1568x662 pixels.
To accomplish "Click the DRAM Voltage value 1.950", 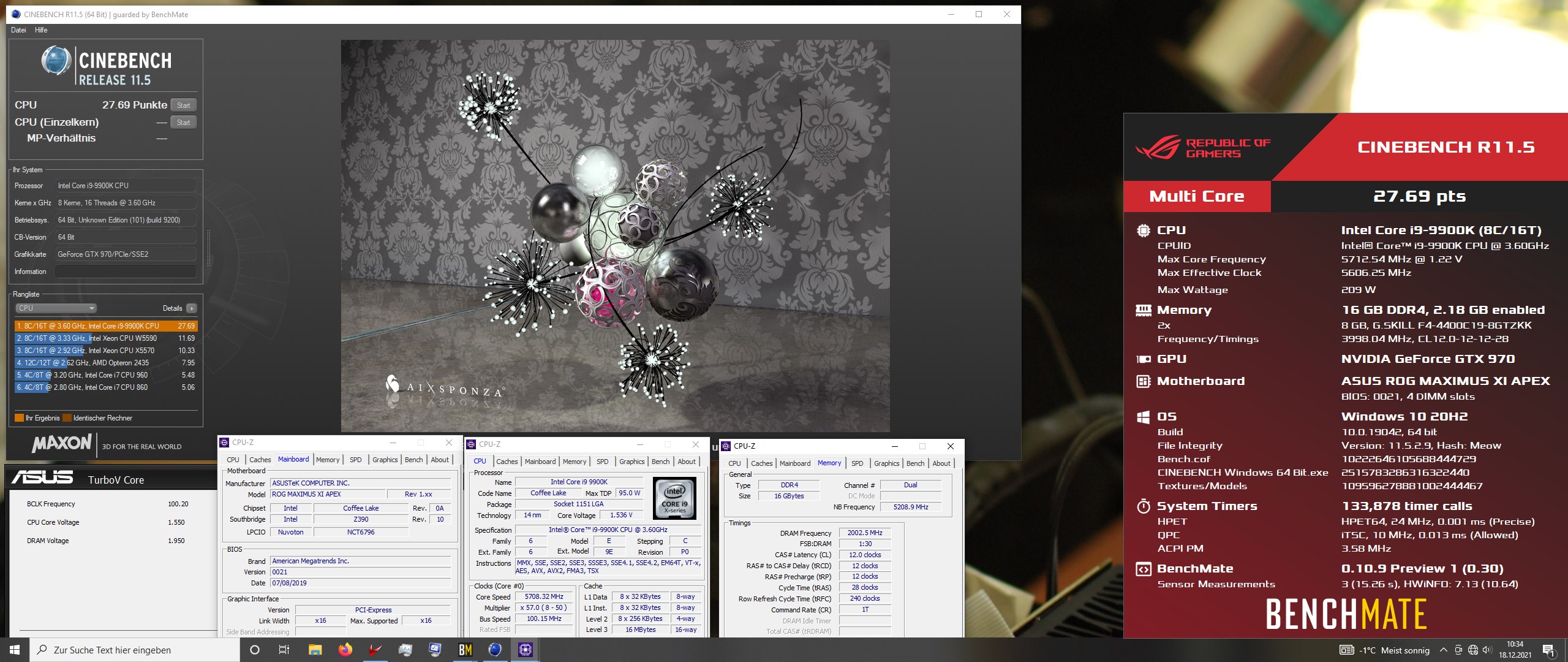I will [x=176, y=541].
